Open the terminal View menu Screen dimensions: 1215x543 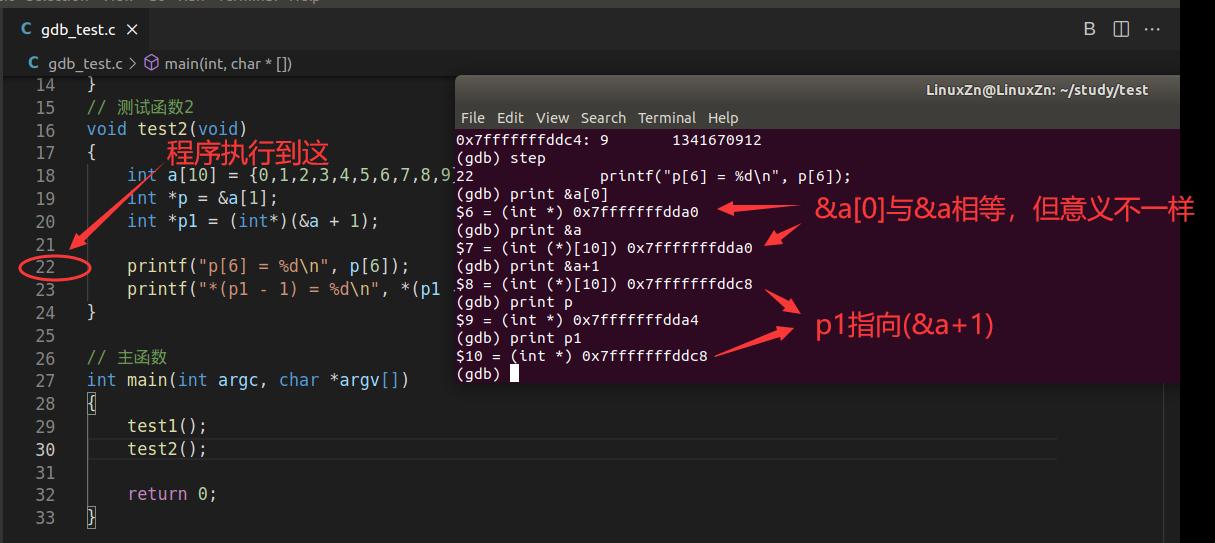click(x=552, y=117)
